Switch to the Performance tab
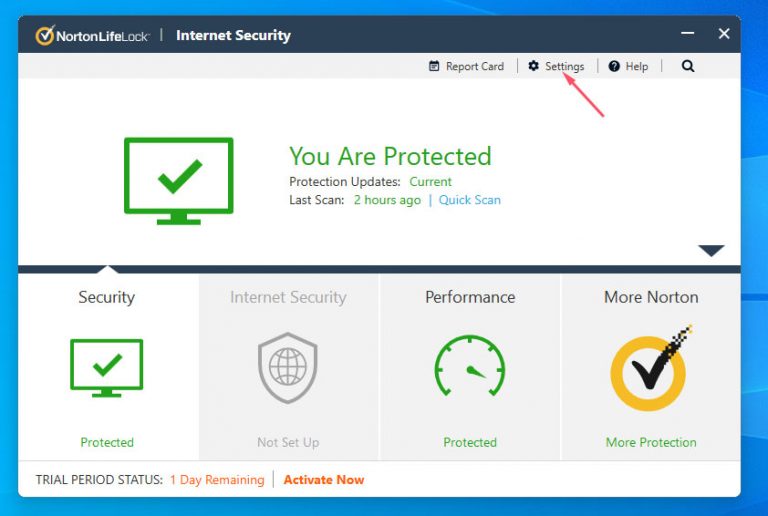 coord(470,297)
